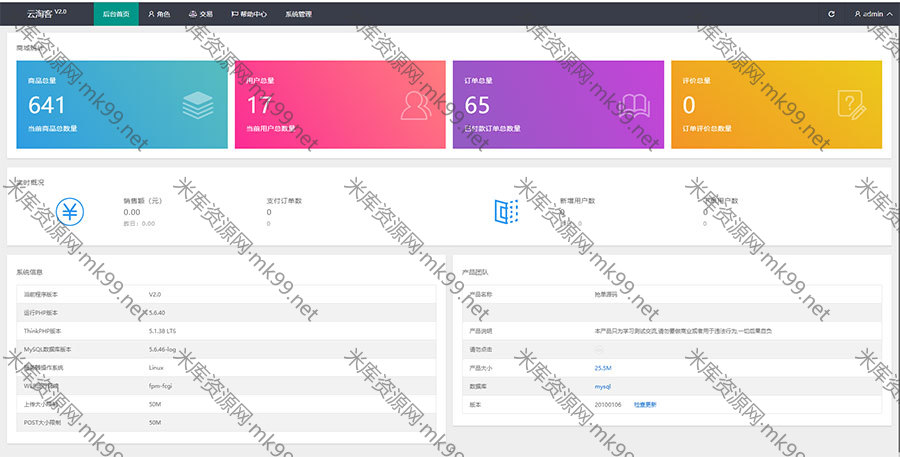Expand the admin user dropdown
900x457 pixels.
coord(873,14)
